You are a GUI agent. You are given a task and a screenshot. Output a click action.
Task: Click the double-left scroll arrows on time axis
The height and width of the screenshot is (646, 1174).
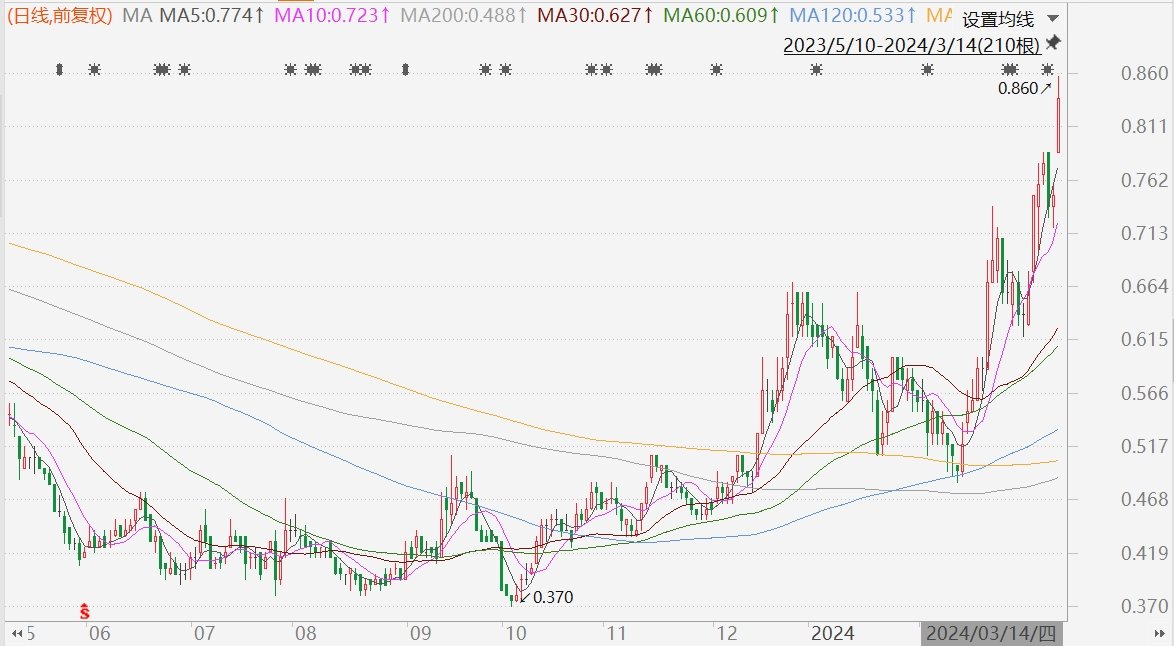16,634
